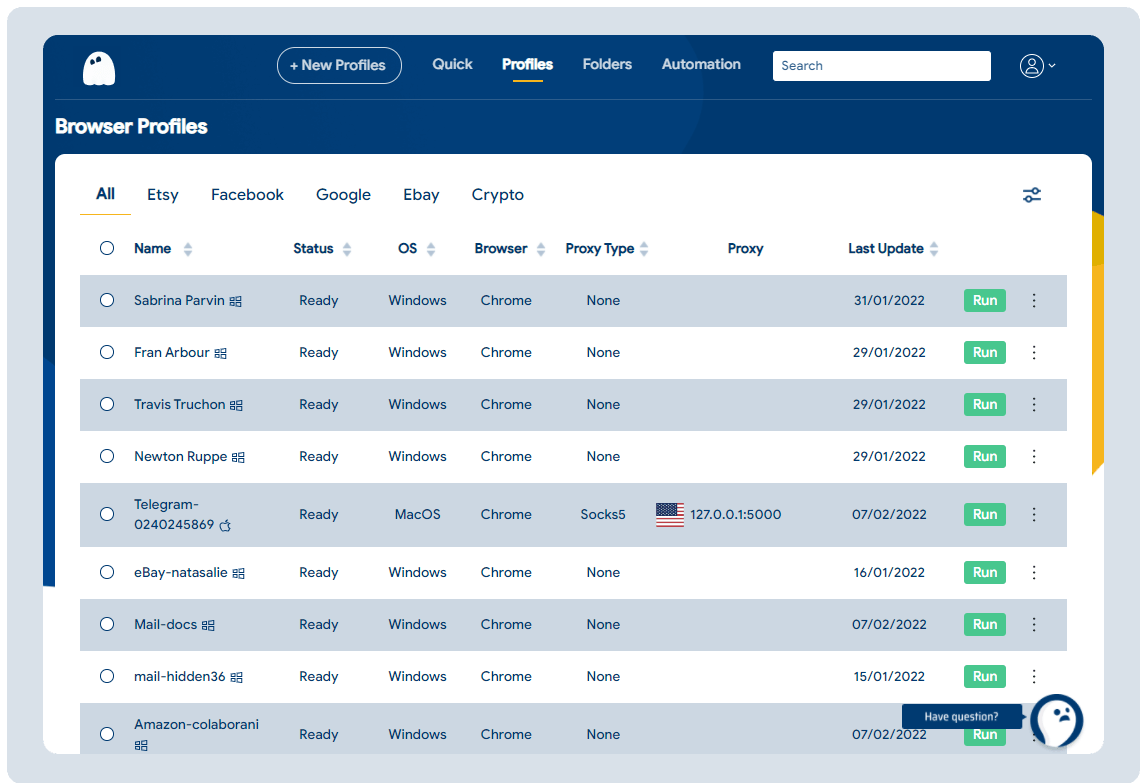This screenshot has width=1140, height=783.
Task: Filter profiles by Facebook tab
Action: (x=247, y=195)
